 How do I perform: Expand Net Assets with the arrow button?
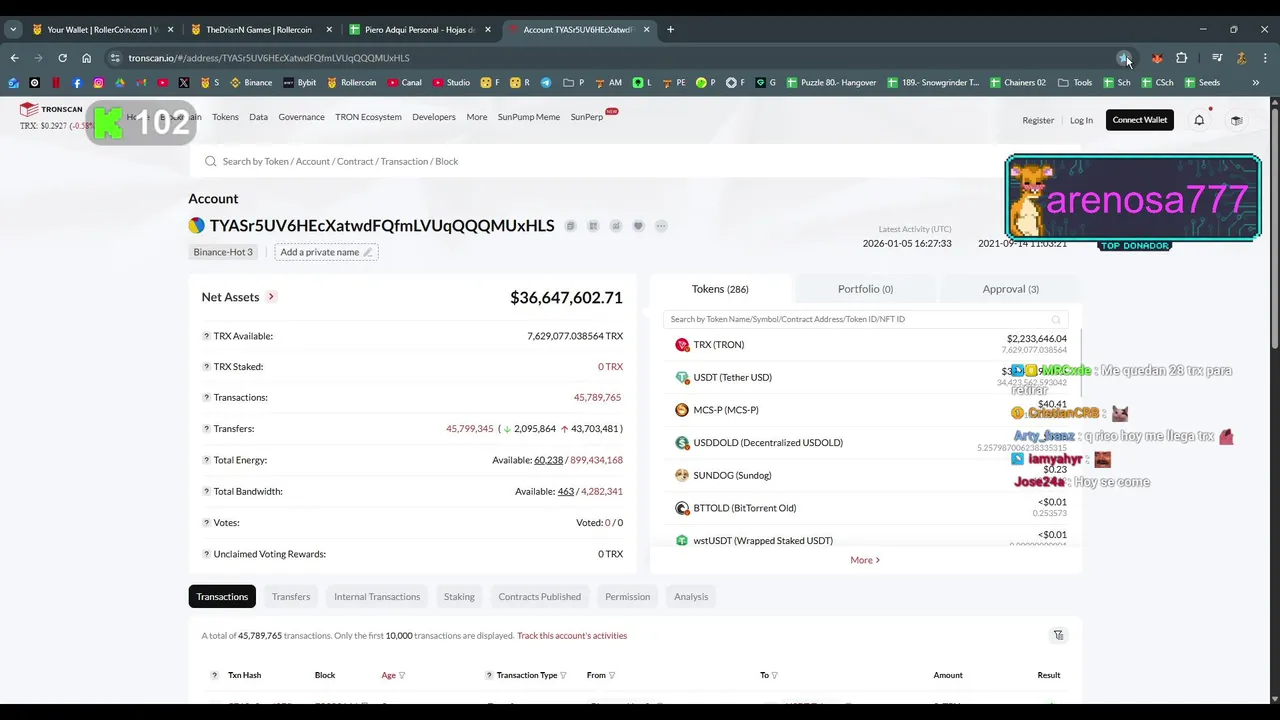point(271,297)
